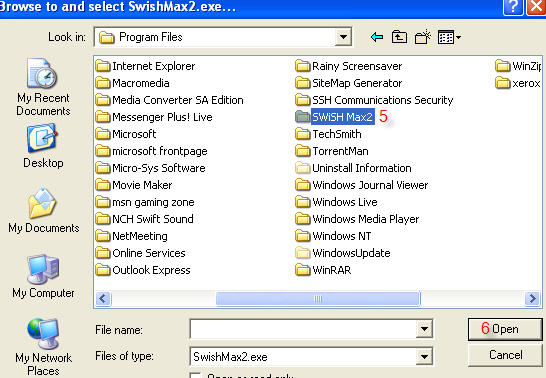Select the microsoft frontpage folder
This screenshot has width=546, height=378.
click(x=151, y=151)
